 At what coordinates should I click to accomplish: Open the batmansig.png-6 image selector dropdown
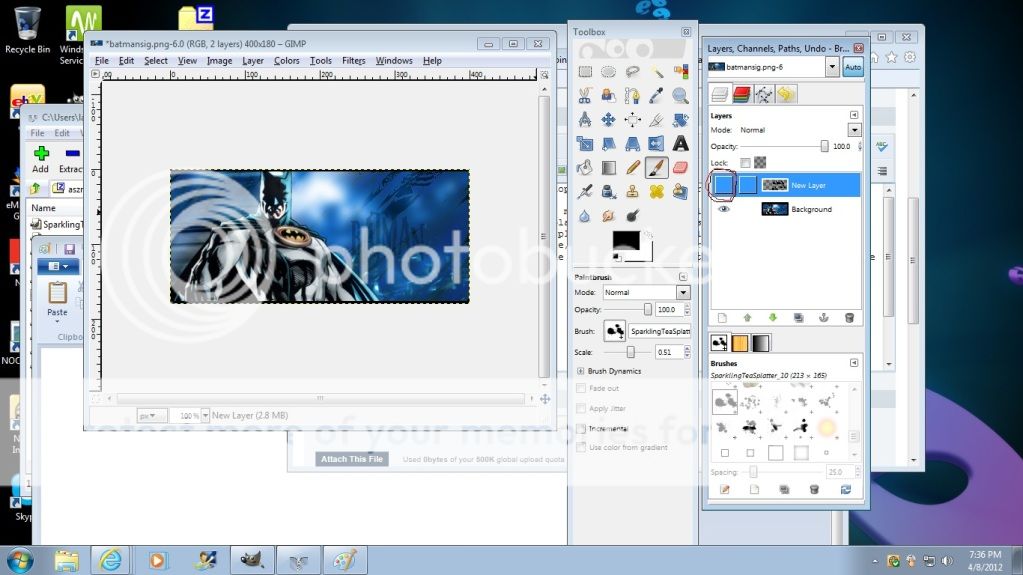click(832, 67)
